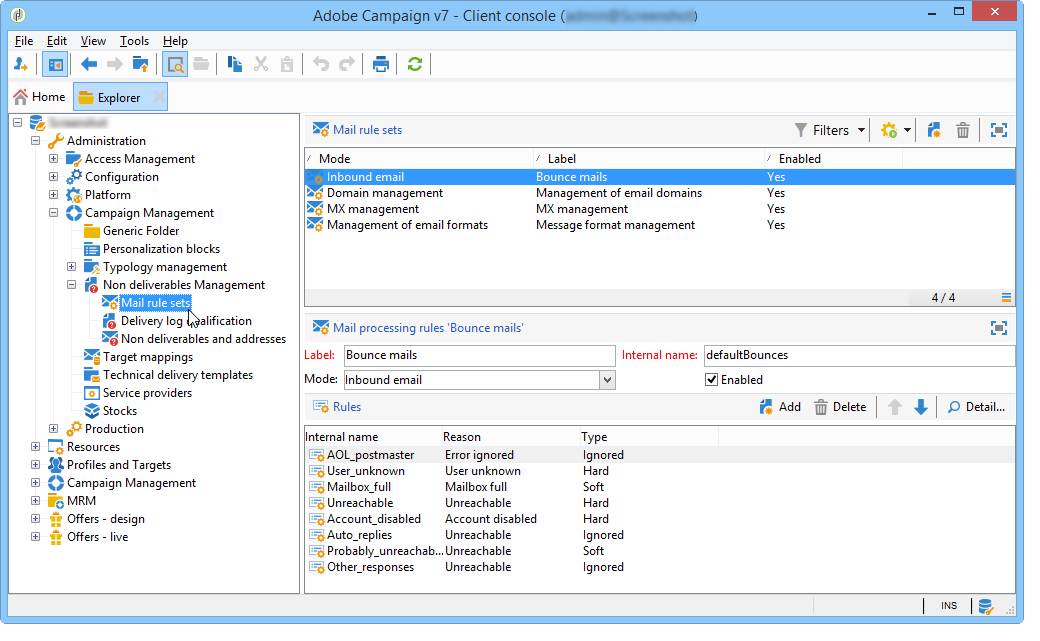The height and width of the screenshot is (641, 1040).
Task: Click the Detail... button
Action: (976, 407)
